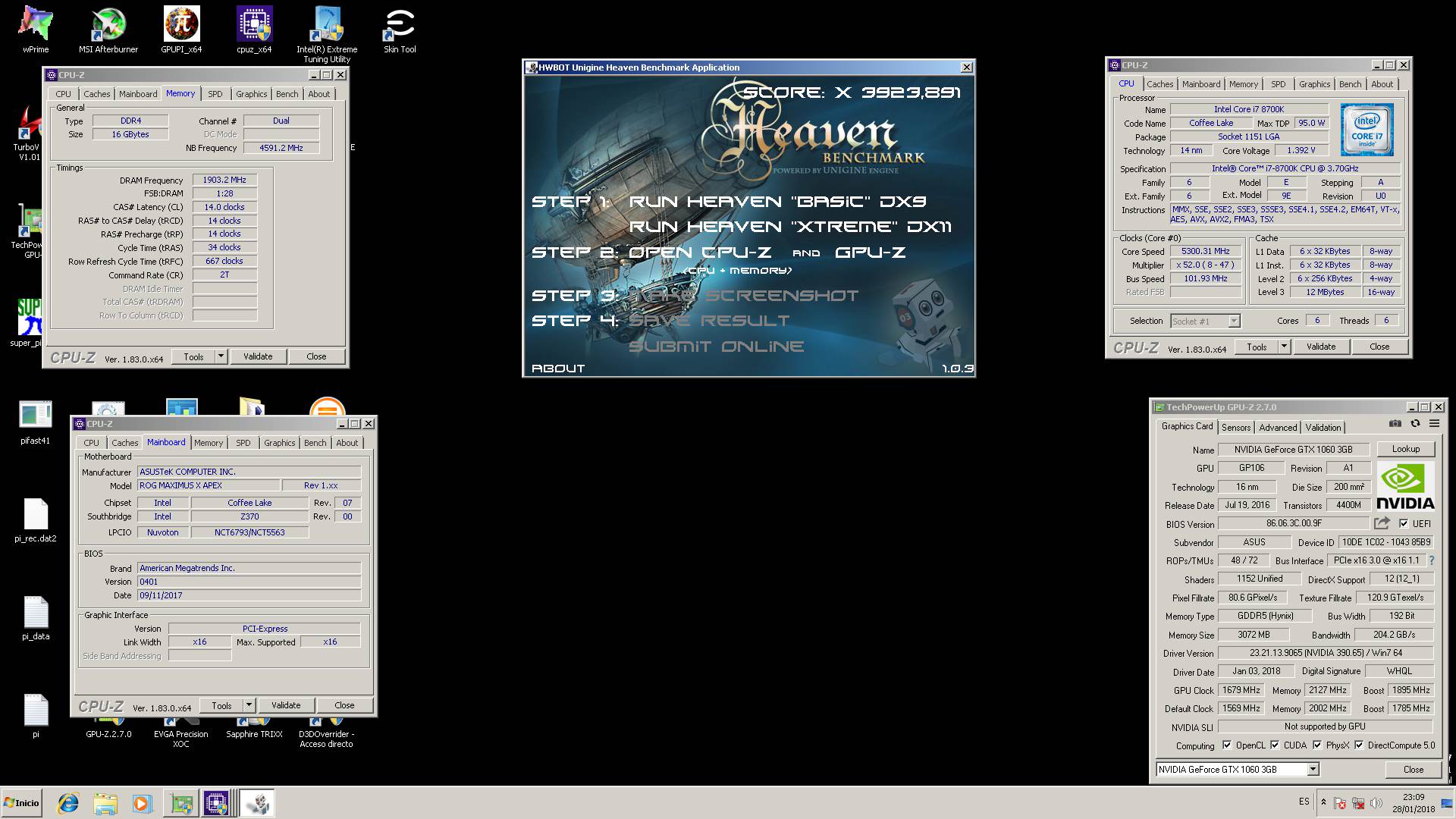Open the Advanced tab in GPU-Z
1456x819 pixels.
(x=1279, y=428)
